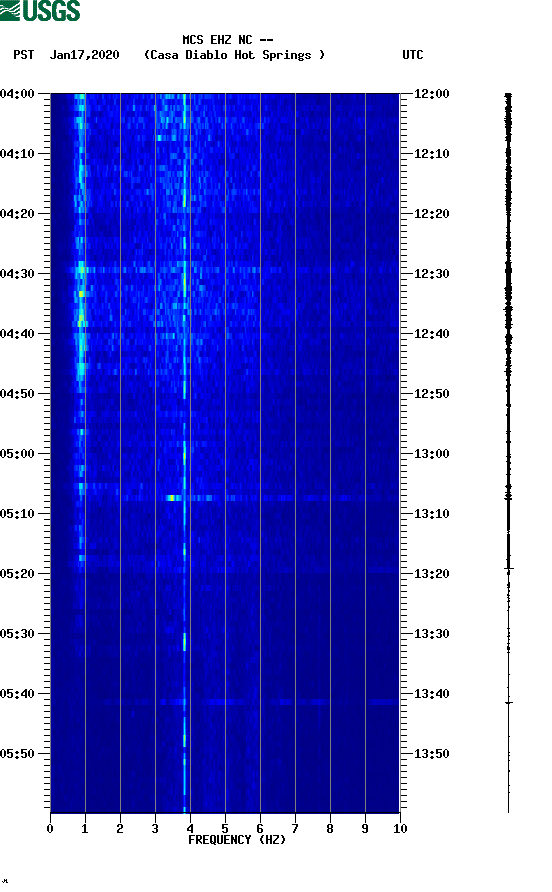Click the 8 Hz frequency tick label
Viewport: 552px width, 892px height.
(x=330, y=828)
